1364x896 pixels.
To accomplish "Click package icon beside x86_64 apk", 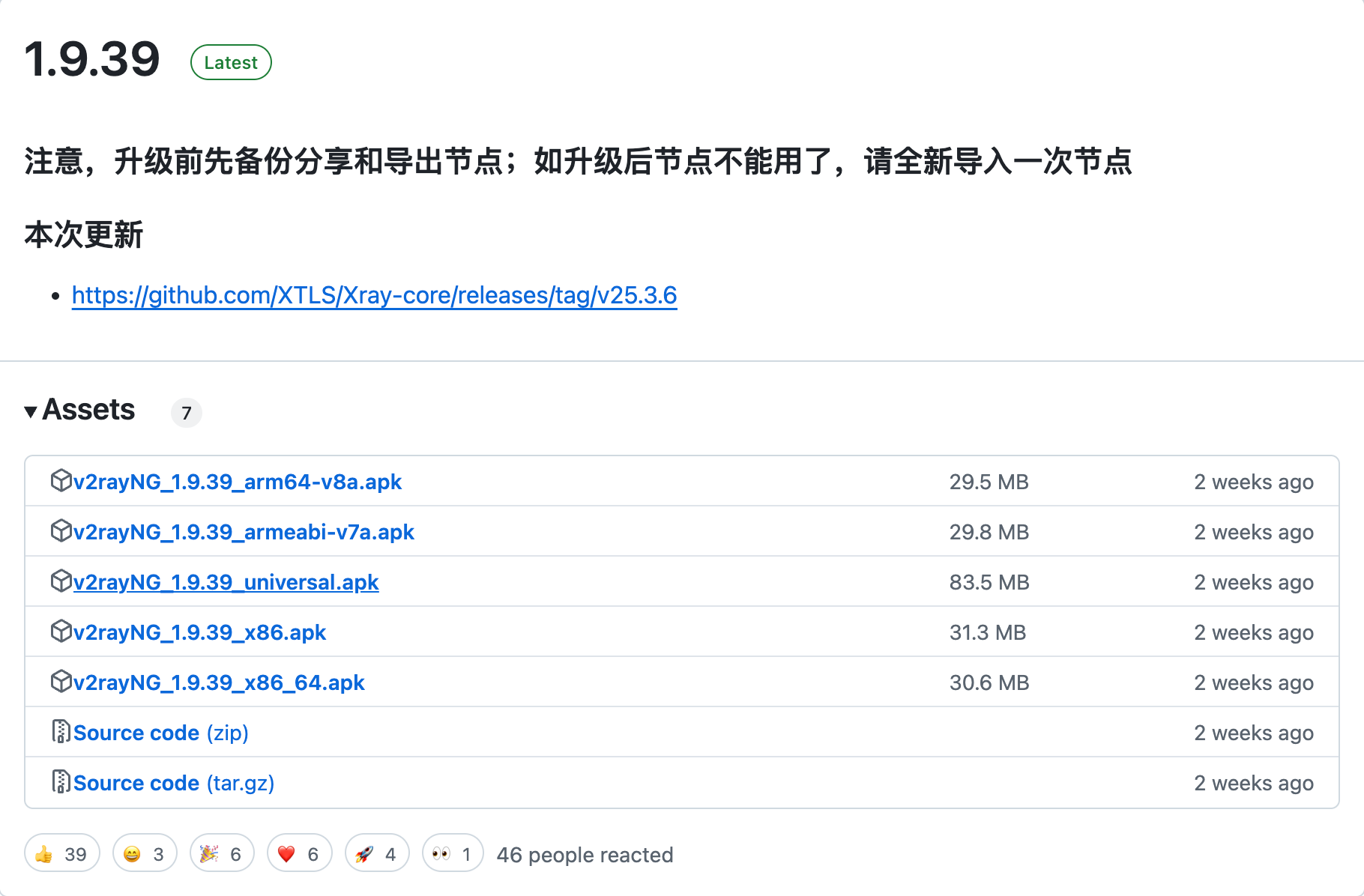I will click(x=61, y=681).
